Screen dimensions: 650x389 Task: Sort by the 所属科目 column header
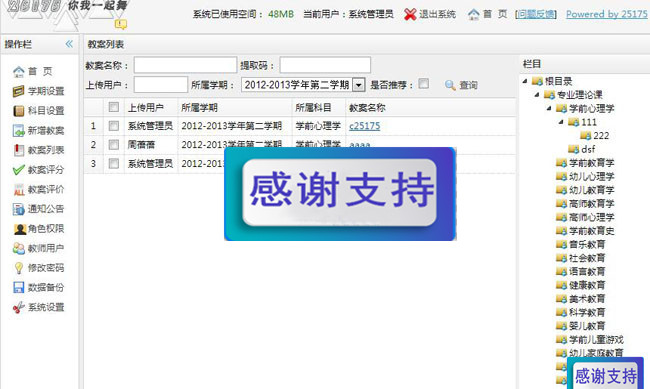318,107
